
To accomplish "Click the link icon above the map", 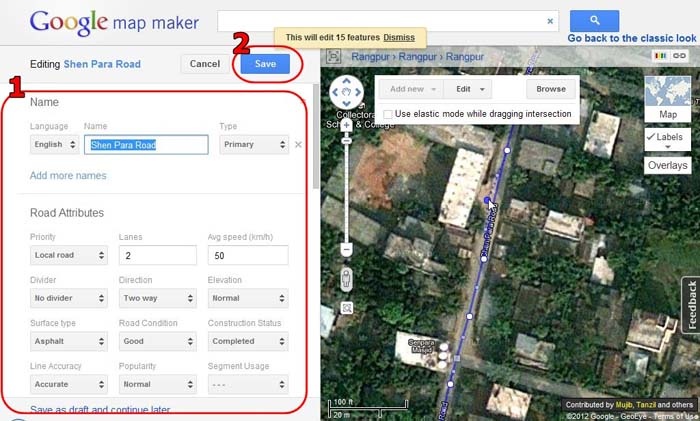I will pos(679,56).
